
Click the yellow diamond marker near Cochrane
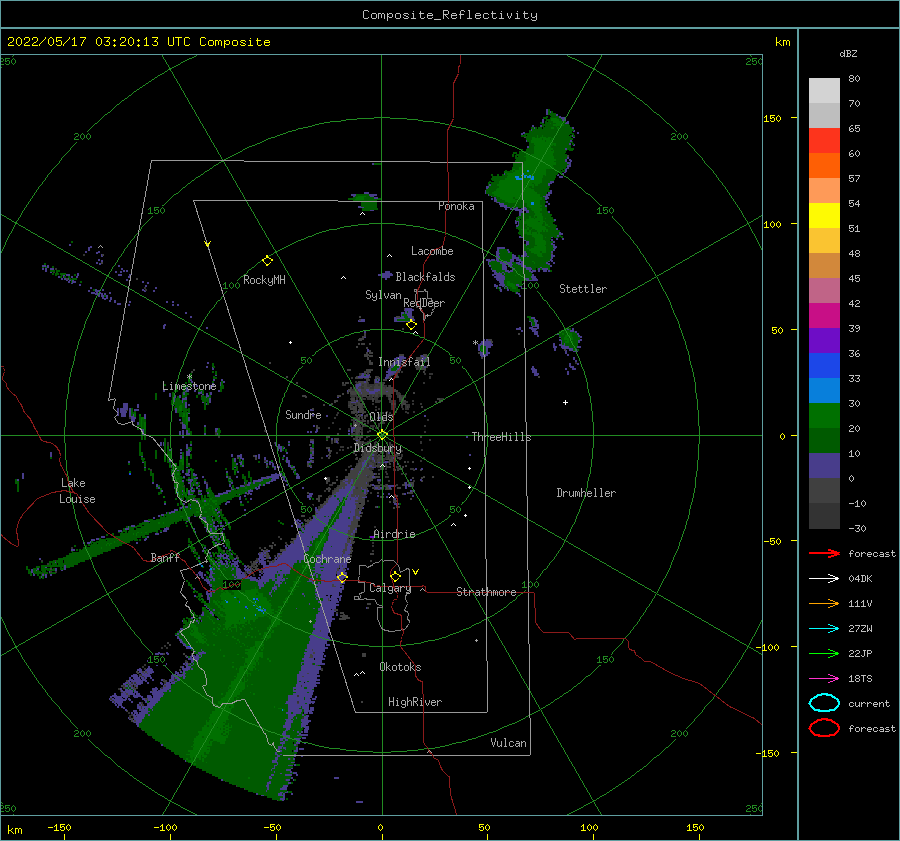tap(342, 577)
